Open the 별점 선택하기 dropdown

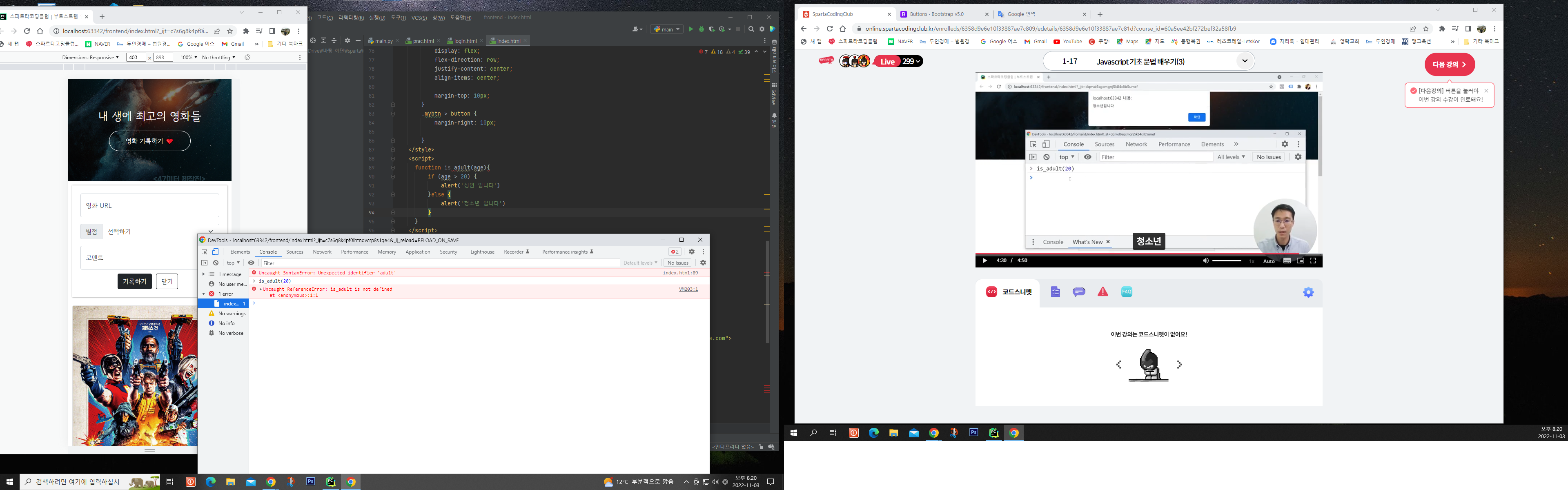coord(161,231)
